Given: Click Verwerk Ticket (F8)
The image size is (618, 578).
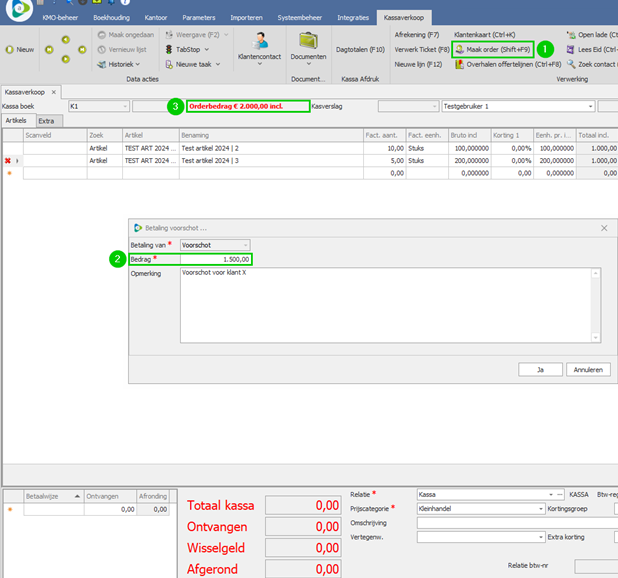Looking at the screenshot, I should point(422,50).
